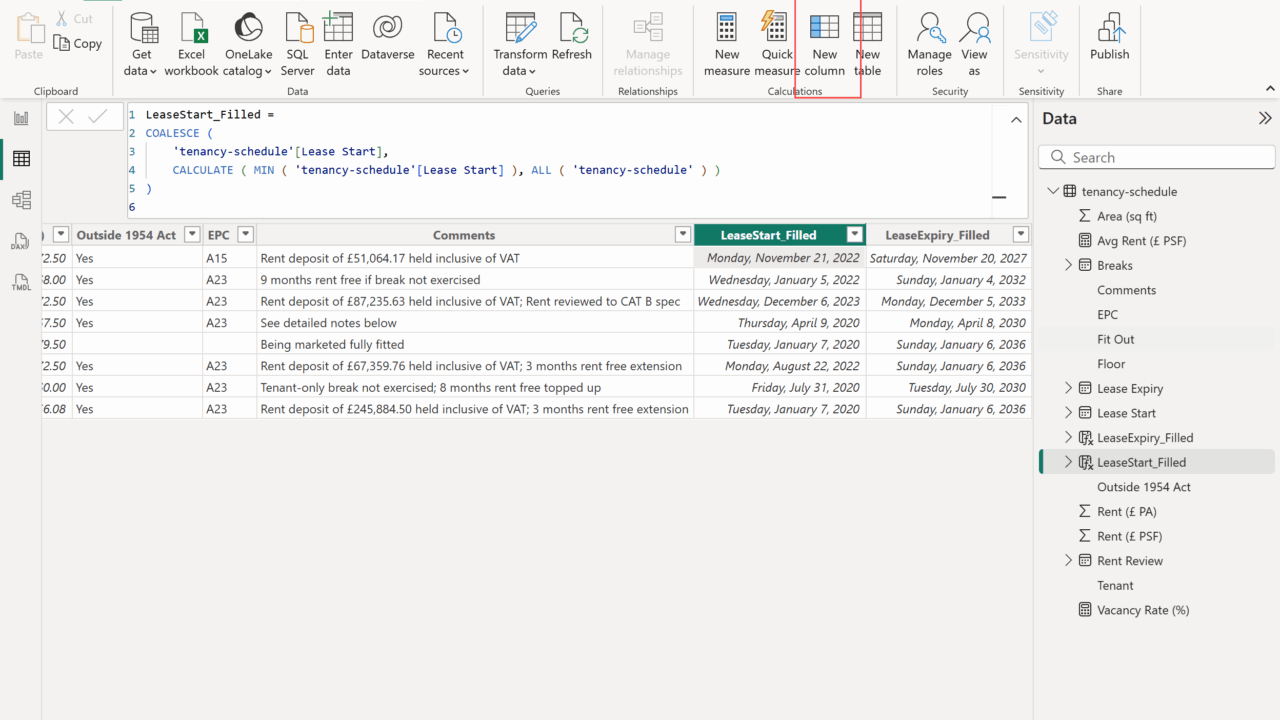Screen dimensions: 1280x720
Task: Collapse the Data pane with double chevron
Action: tap(1264, 118)
